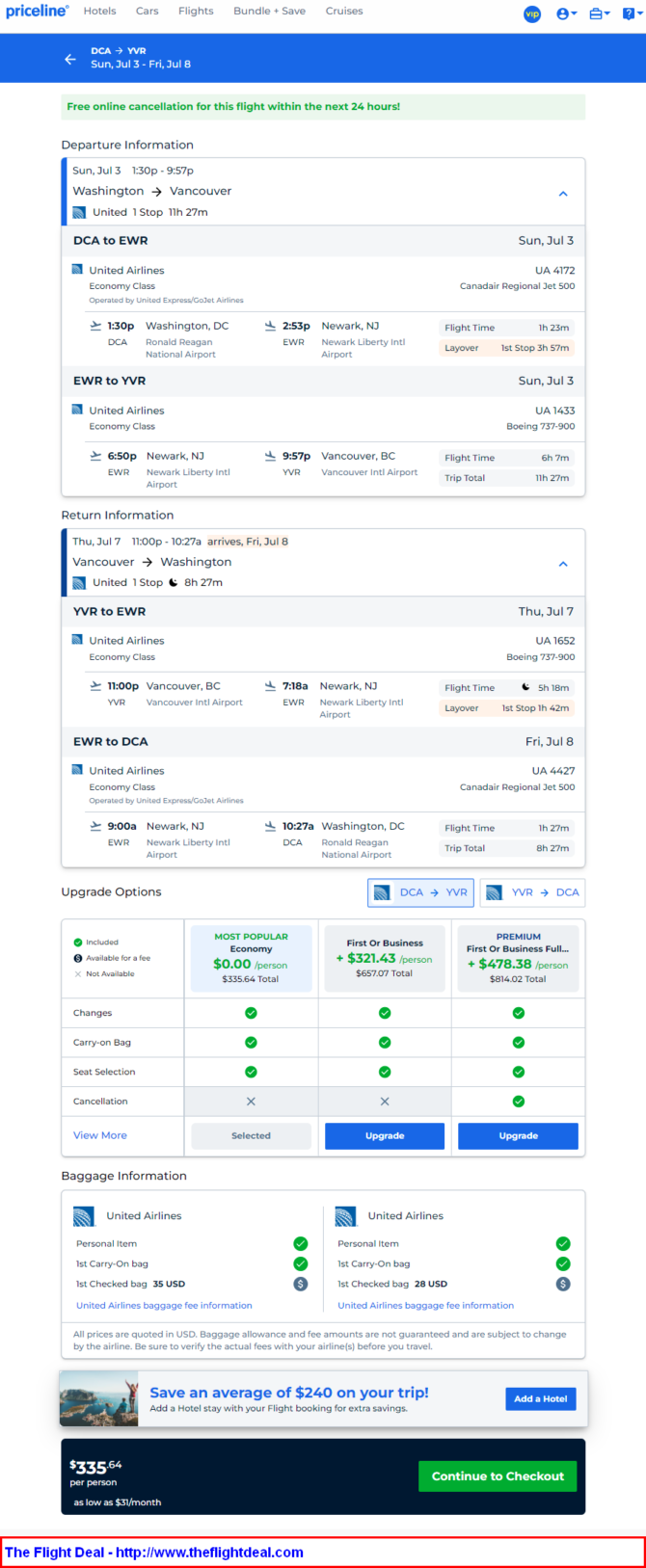The height and width of the screenshot is (1568, 646).
Task: Click Upgrade for Premium $478.38 fare
Action: 519,1136
